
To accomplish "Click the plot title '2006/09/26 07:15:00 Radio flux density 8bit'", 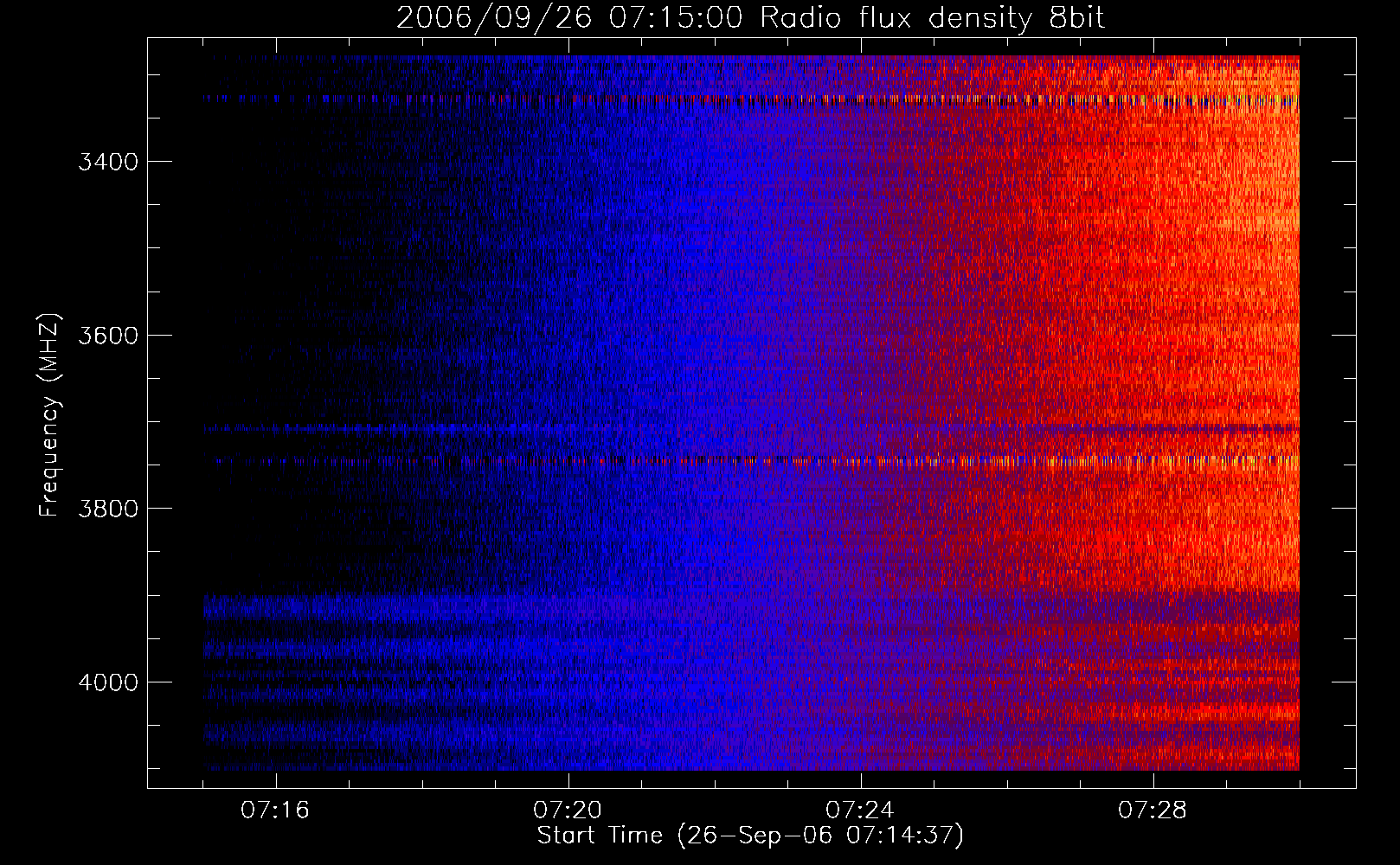I will [x=750, y=18].
